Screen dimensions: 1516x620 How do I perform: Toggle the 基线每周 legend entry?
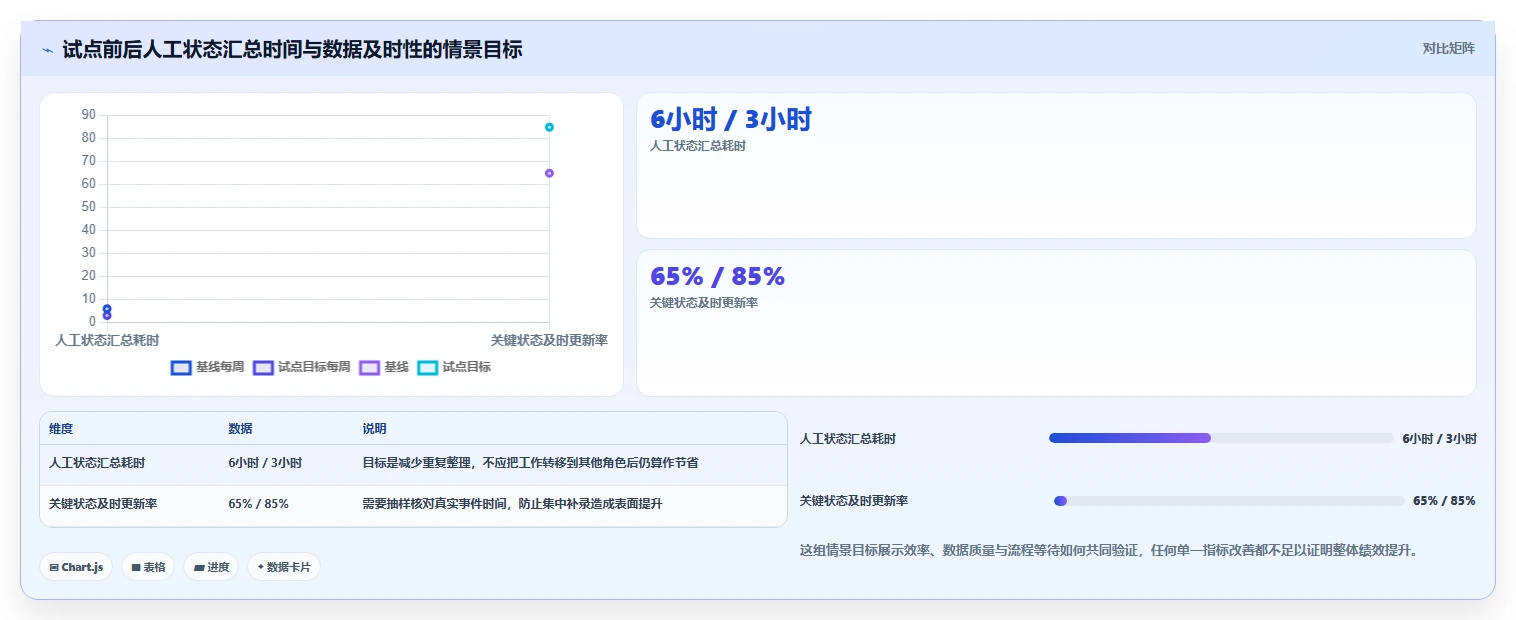[x=207, y=367]
